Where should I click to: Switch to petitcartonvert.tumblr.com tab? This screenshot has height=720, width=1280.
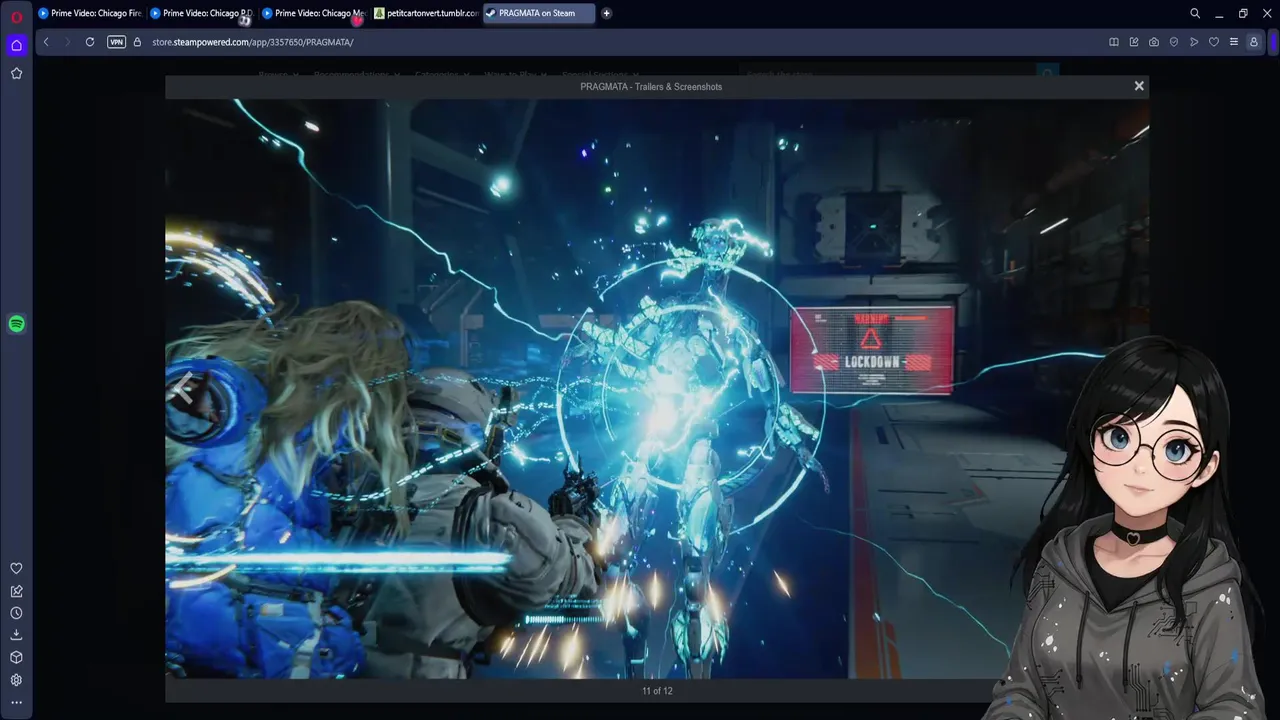click(426, 13)
